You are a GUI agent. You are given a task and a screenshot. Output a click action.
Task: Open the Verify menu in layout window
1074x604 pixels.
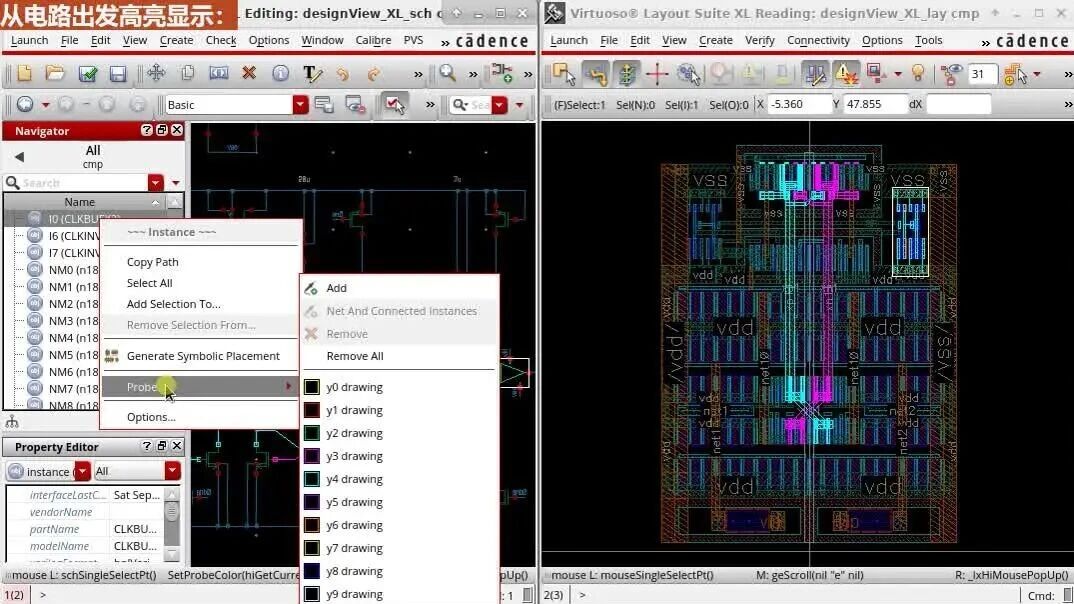point(760,40)
